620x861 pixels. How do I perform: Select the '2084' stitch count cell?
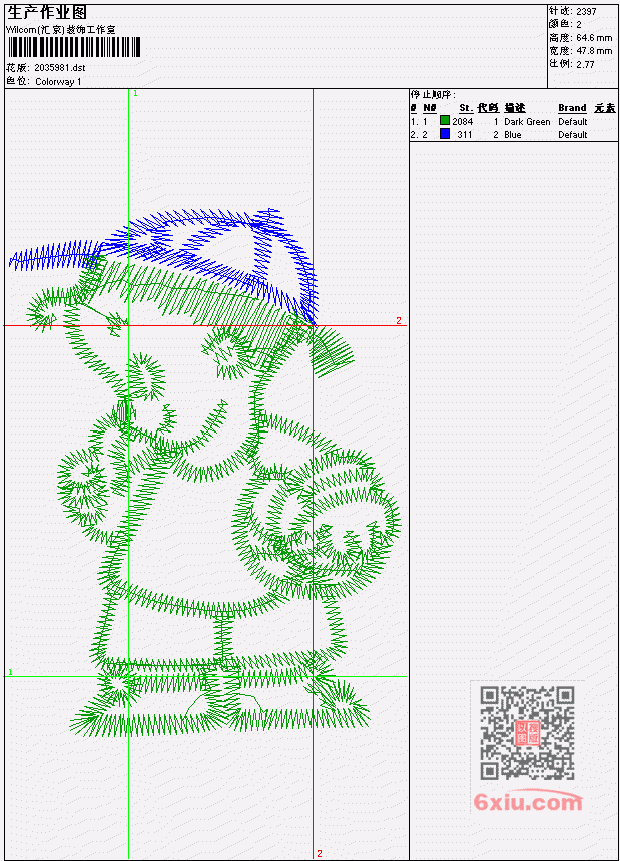462,121
